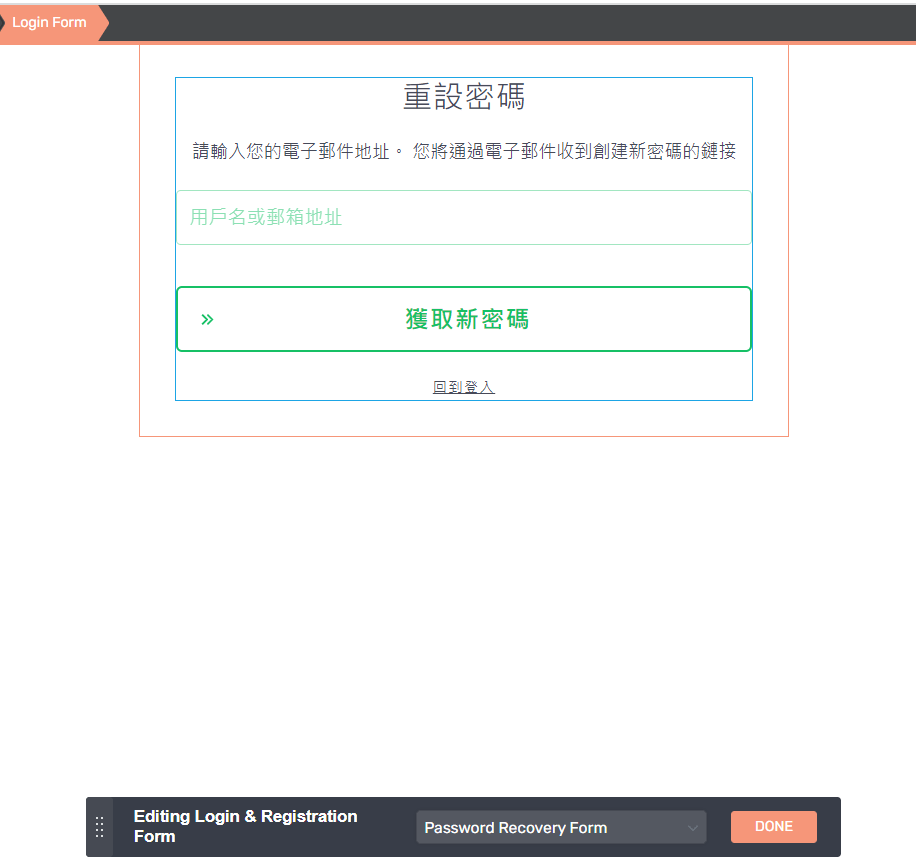
Task: Click the Editing Login & Registration Form label
Action: [245, 826]
